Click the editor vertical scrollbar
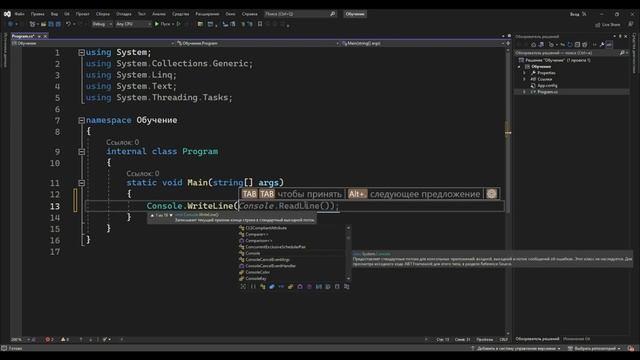 pos(508,192)
